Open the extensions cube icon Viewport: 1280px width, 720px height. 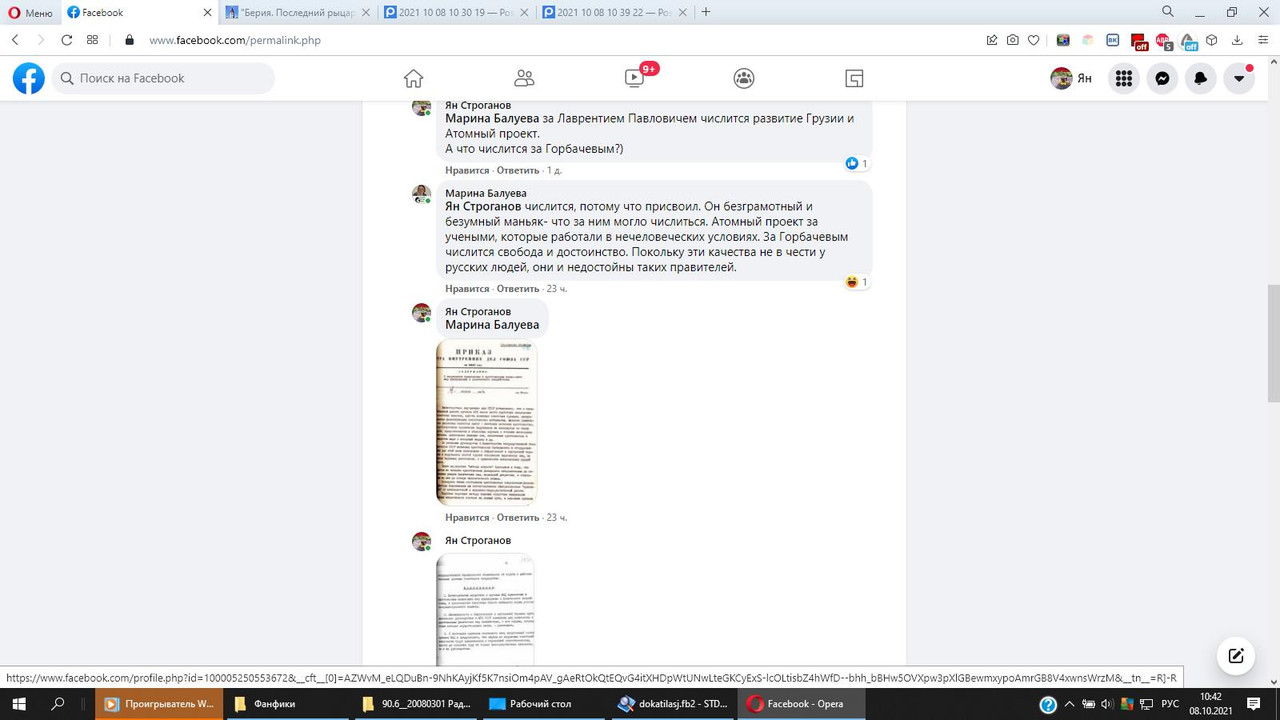click(1211, 40)
